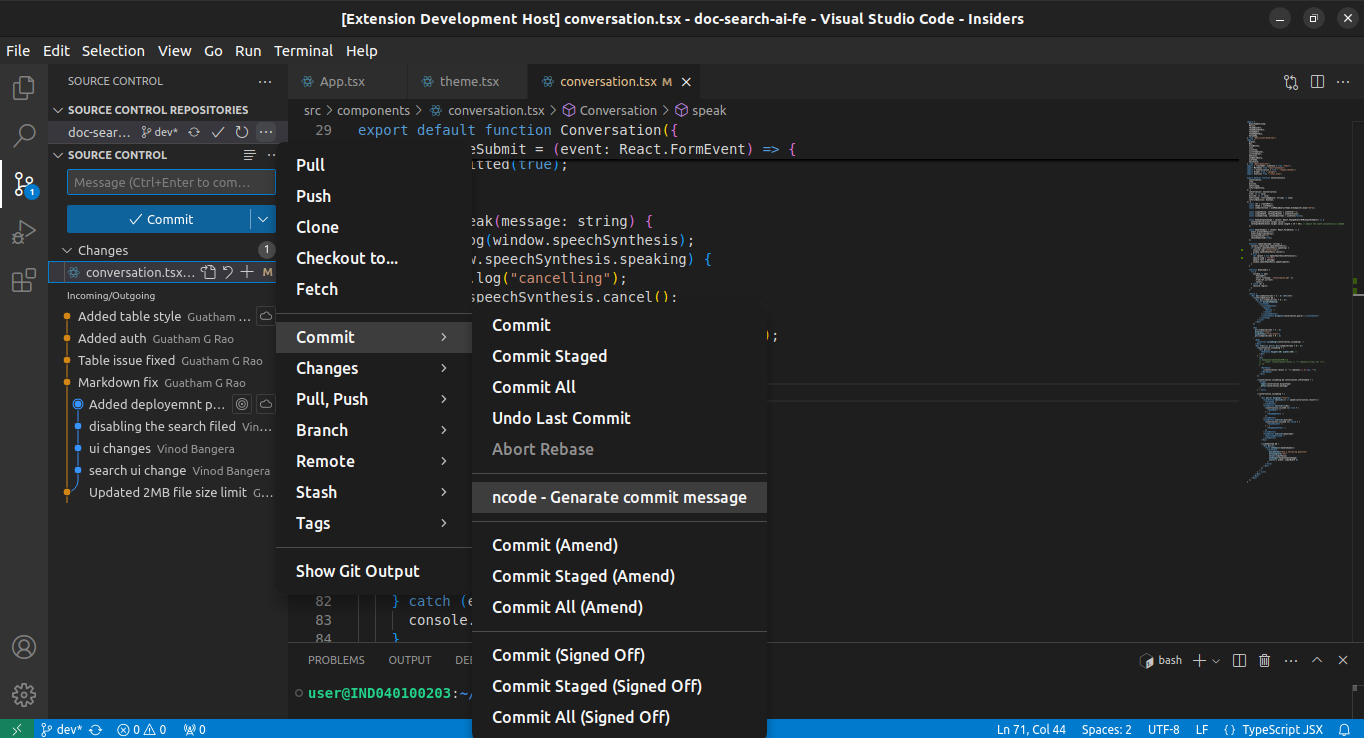Image resolution: width=1364 pixels, height=738 pixels.
Task: Click the refresh icon in repository row
Action: (x=242, y=132)
